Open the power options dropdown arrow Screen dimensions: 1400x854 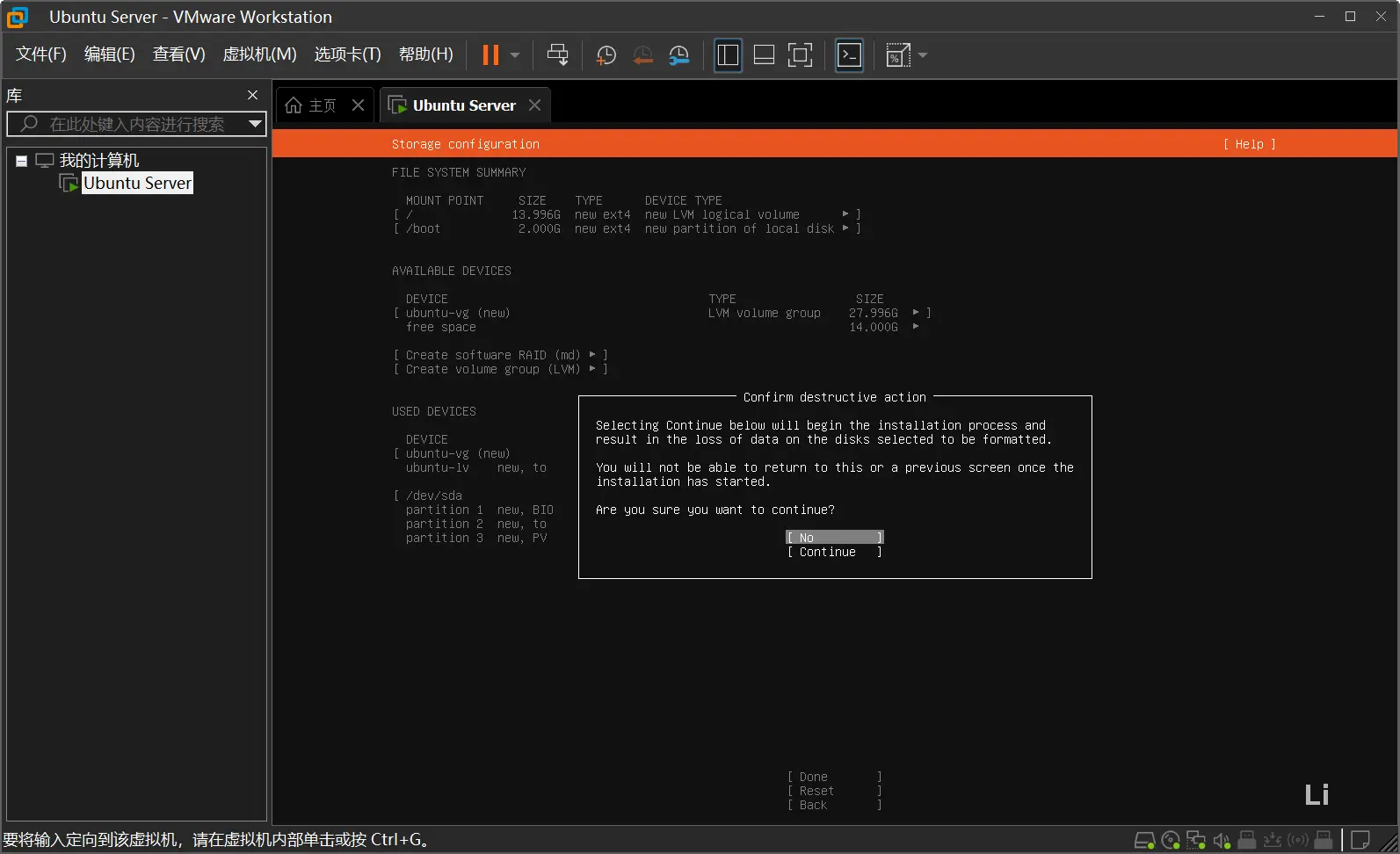point(515,55)
